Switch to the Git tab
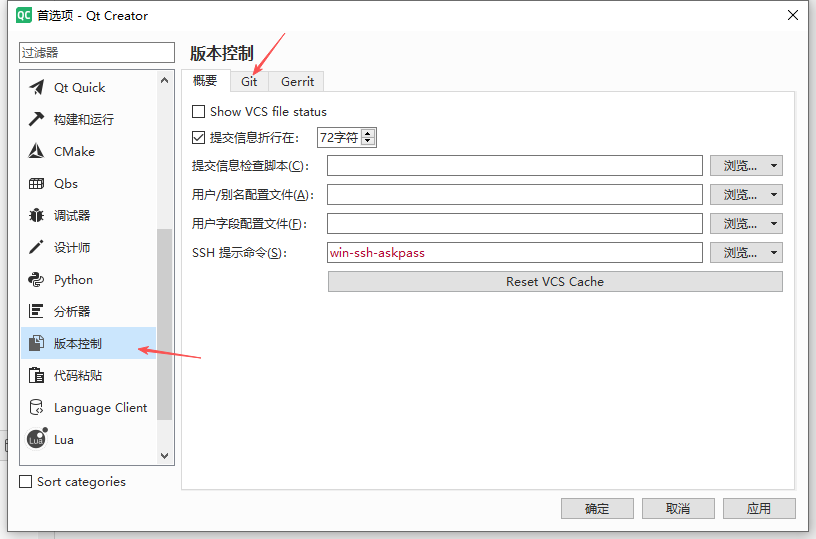The image size is (816, 539). 249,82
